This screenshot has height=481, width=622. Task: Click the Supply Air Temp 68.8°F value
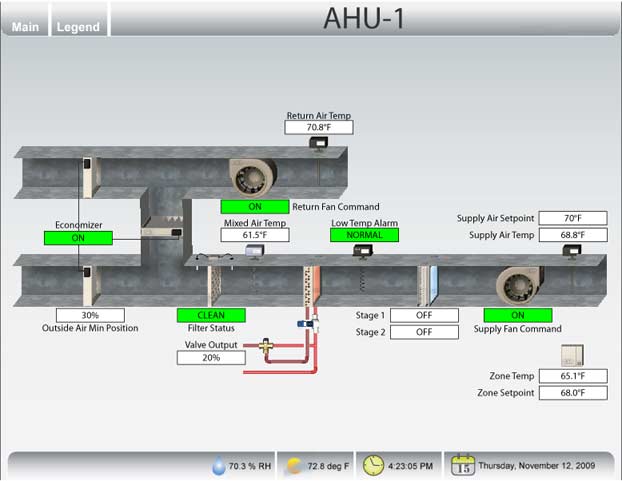tap(573, 235)
